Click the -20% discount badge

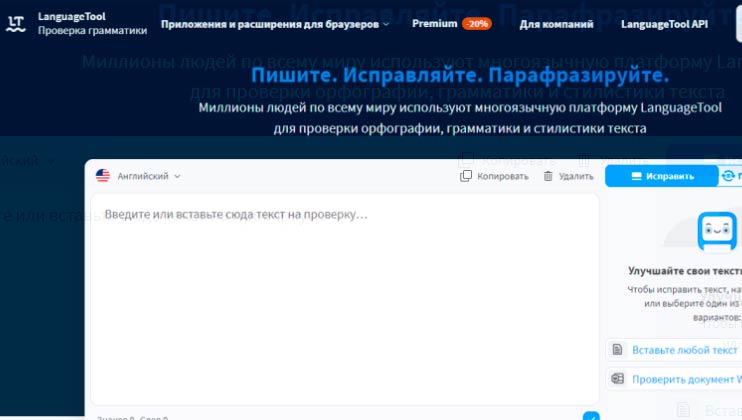pos(477,23)
